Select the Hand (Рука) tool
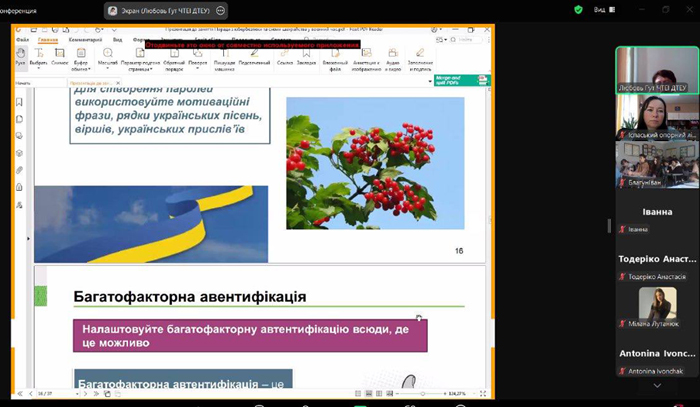 21,57
